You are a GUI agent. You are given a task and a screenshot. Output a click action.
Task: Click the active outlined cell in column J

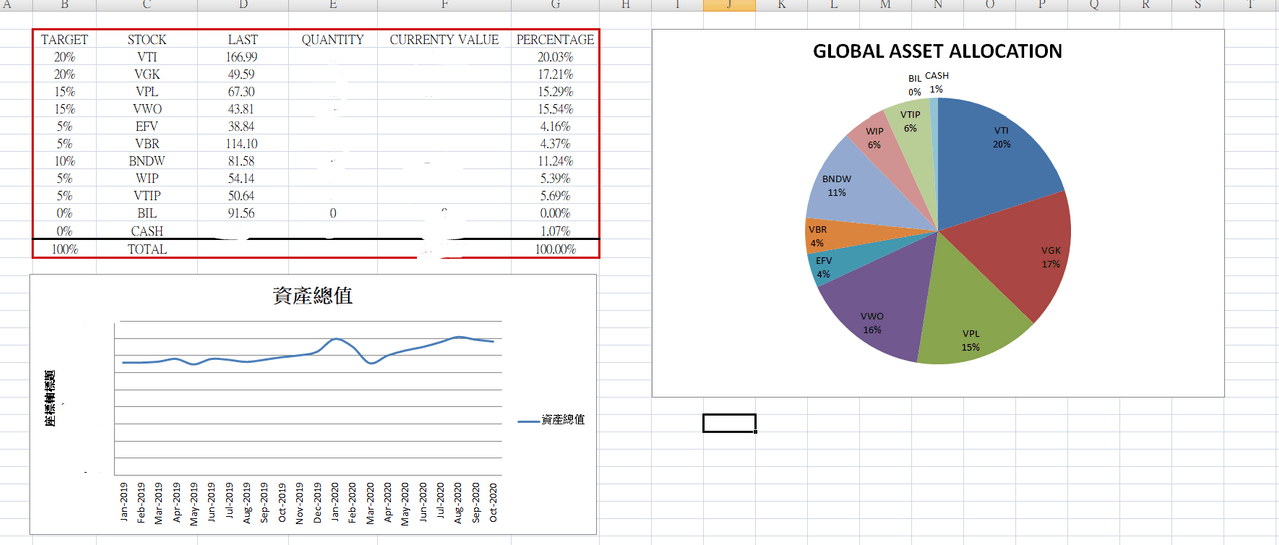click(729, 423)
